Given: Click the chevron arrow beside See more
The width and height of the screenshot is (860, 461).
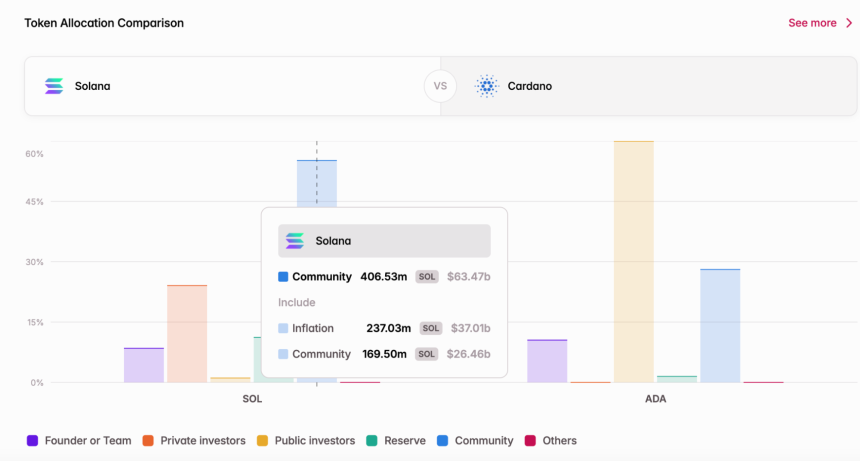Looking at the screenshot, I should pos(849,23).
